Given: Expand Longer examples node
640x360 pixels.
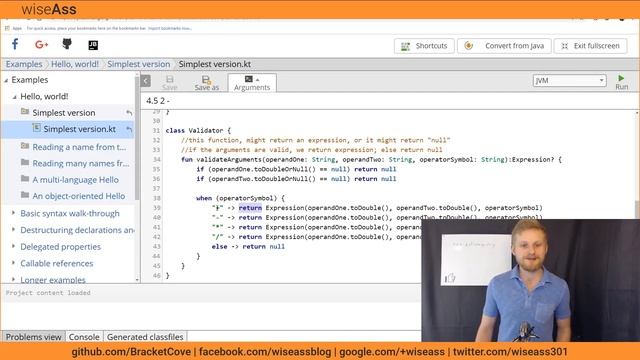Looking at the screenshot, I should coord(13,280).
